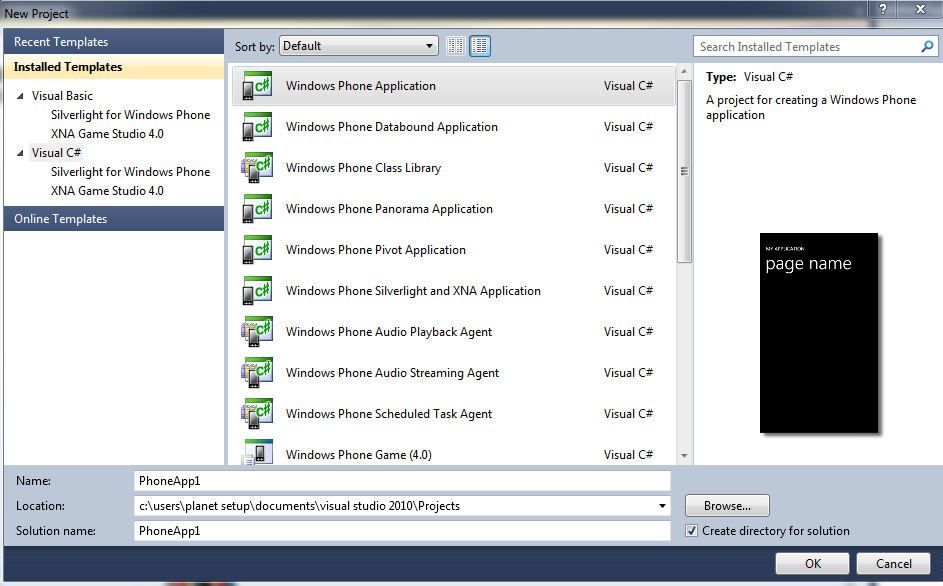This screenshot has width=943, height=586.
Task: Click the OK button
Action: pos(812,564)
